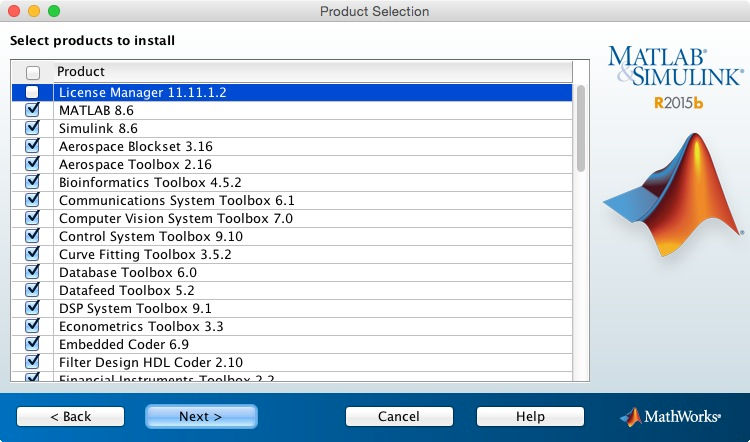The height and width of the screenshot is (442, 750).
Task: Select the Simulink 8.6 row text
Action: tap(98, 129)
